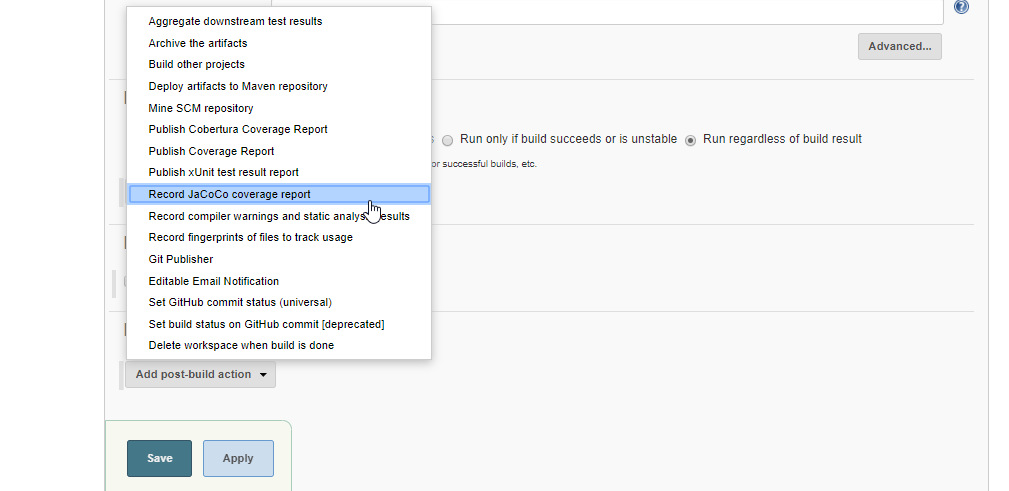The image size is (1009, 491).
Task: Open the Advanced... settings button
Action: click(x=900, y=46)
